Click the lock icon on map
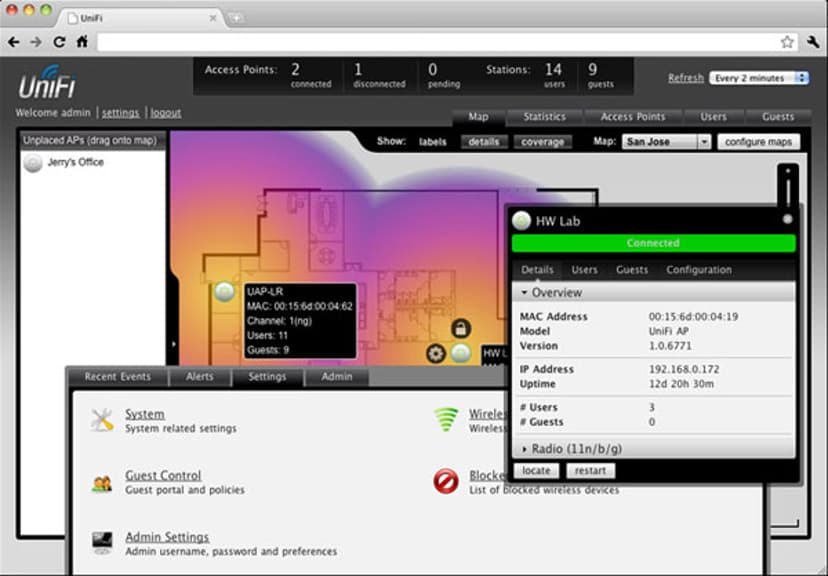 (x=461, y=328)
